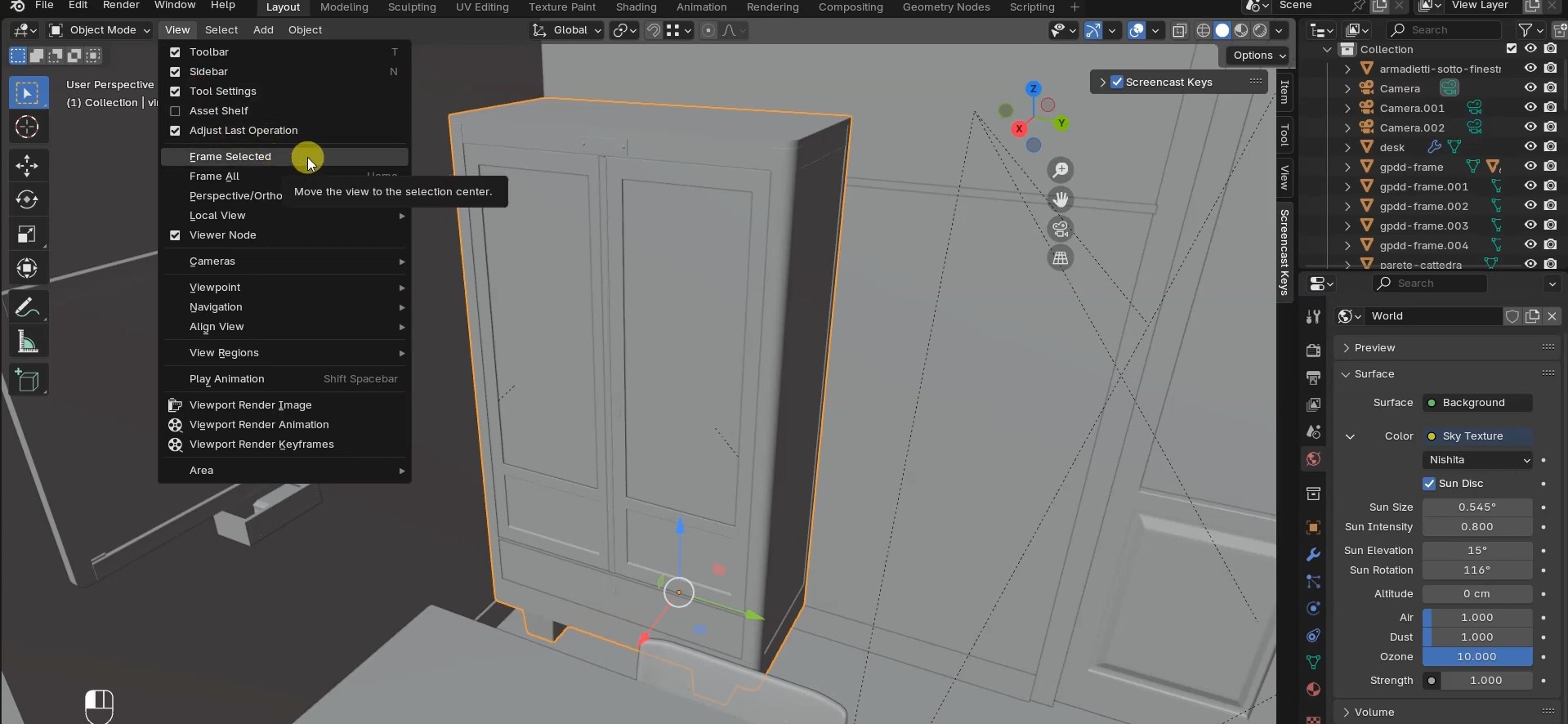Adjust the Ozone slider field
Viewport: 1568px width, 724px height.
click(x=1476, y=657)
